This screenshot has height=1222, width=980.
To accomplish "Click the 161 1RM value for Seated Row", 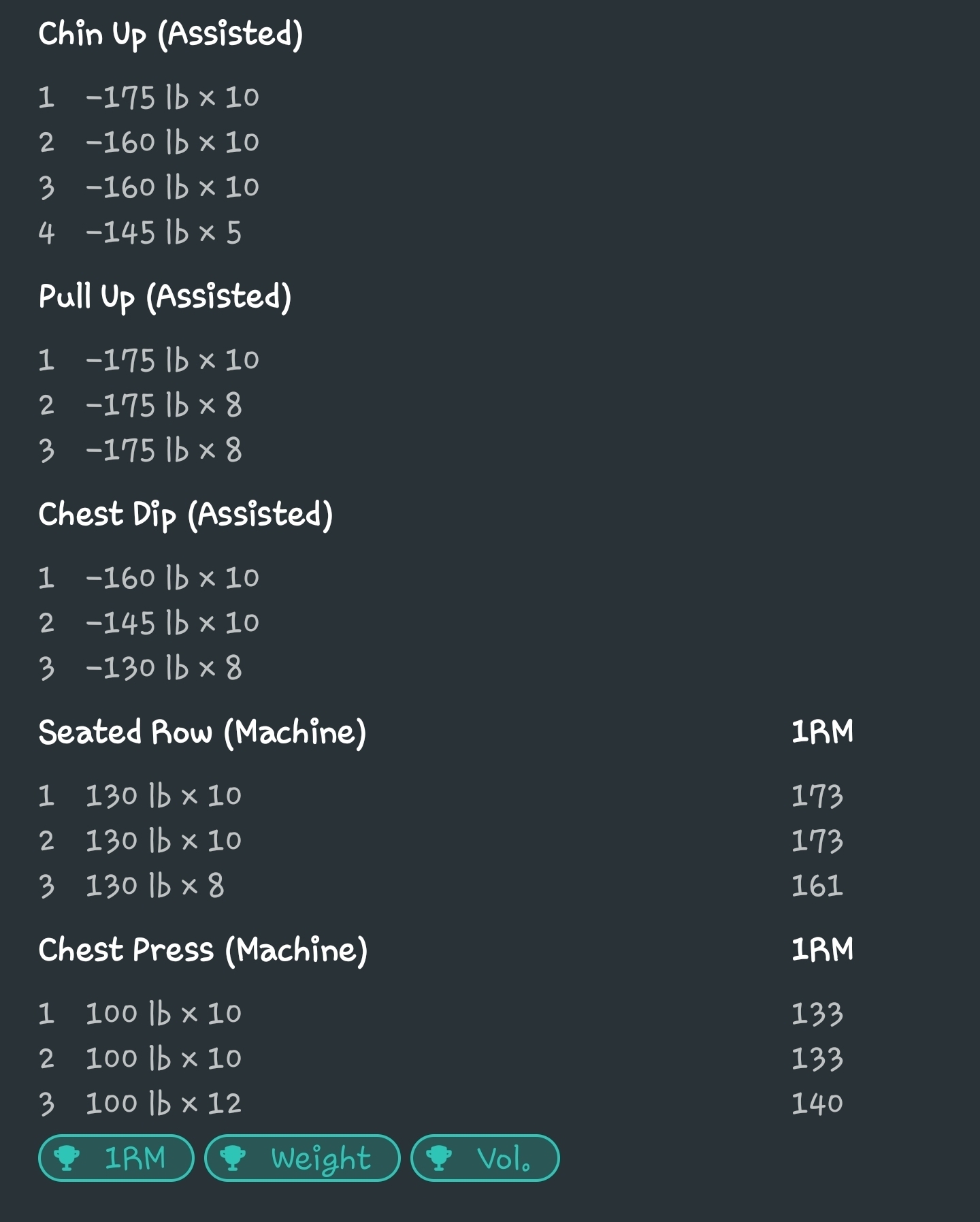I will click(817, 886).
